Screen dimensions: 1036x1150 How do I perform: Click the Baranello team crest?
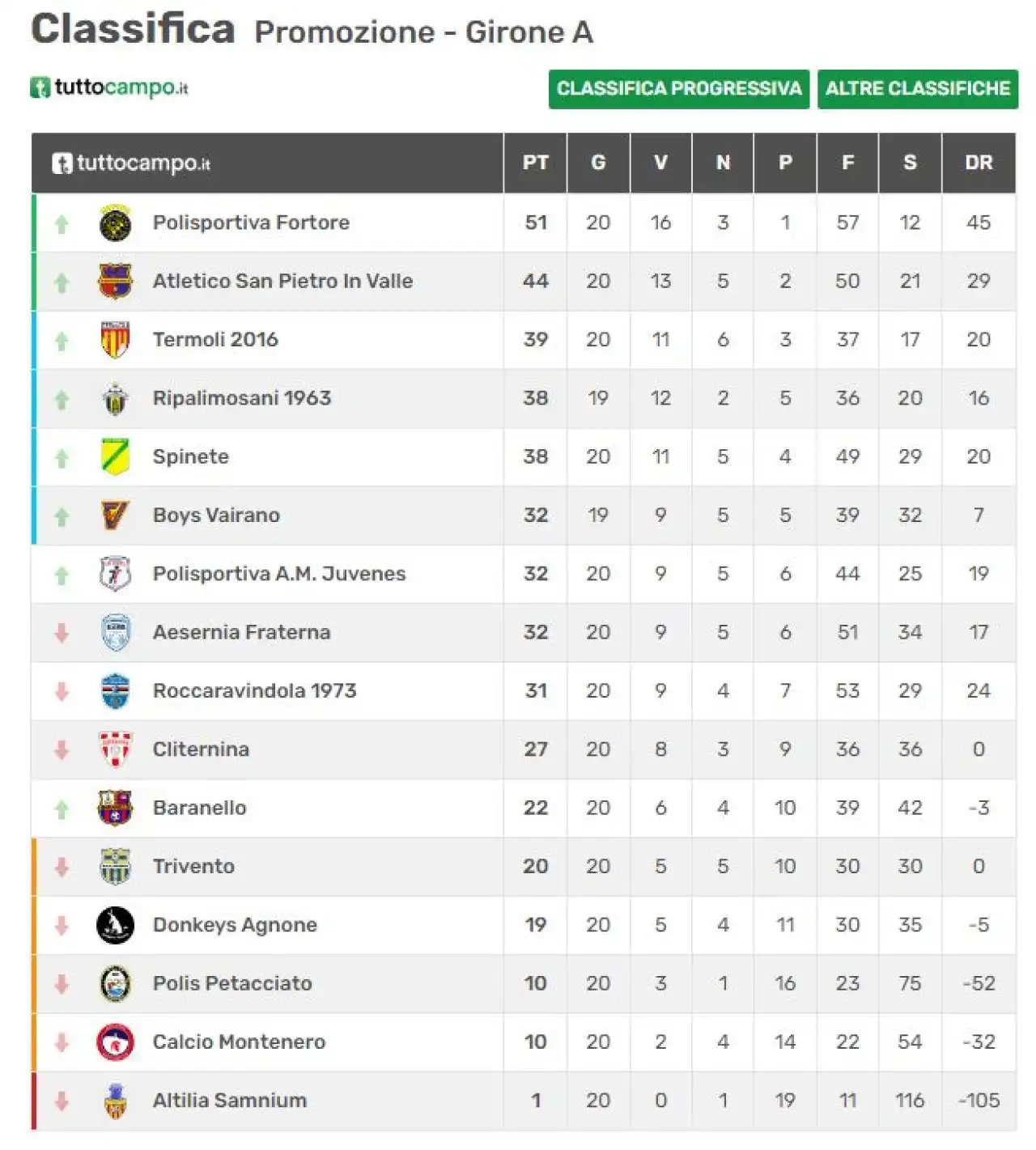(x=115, y=808)
